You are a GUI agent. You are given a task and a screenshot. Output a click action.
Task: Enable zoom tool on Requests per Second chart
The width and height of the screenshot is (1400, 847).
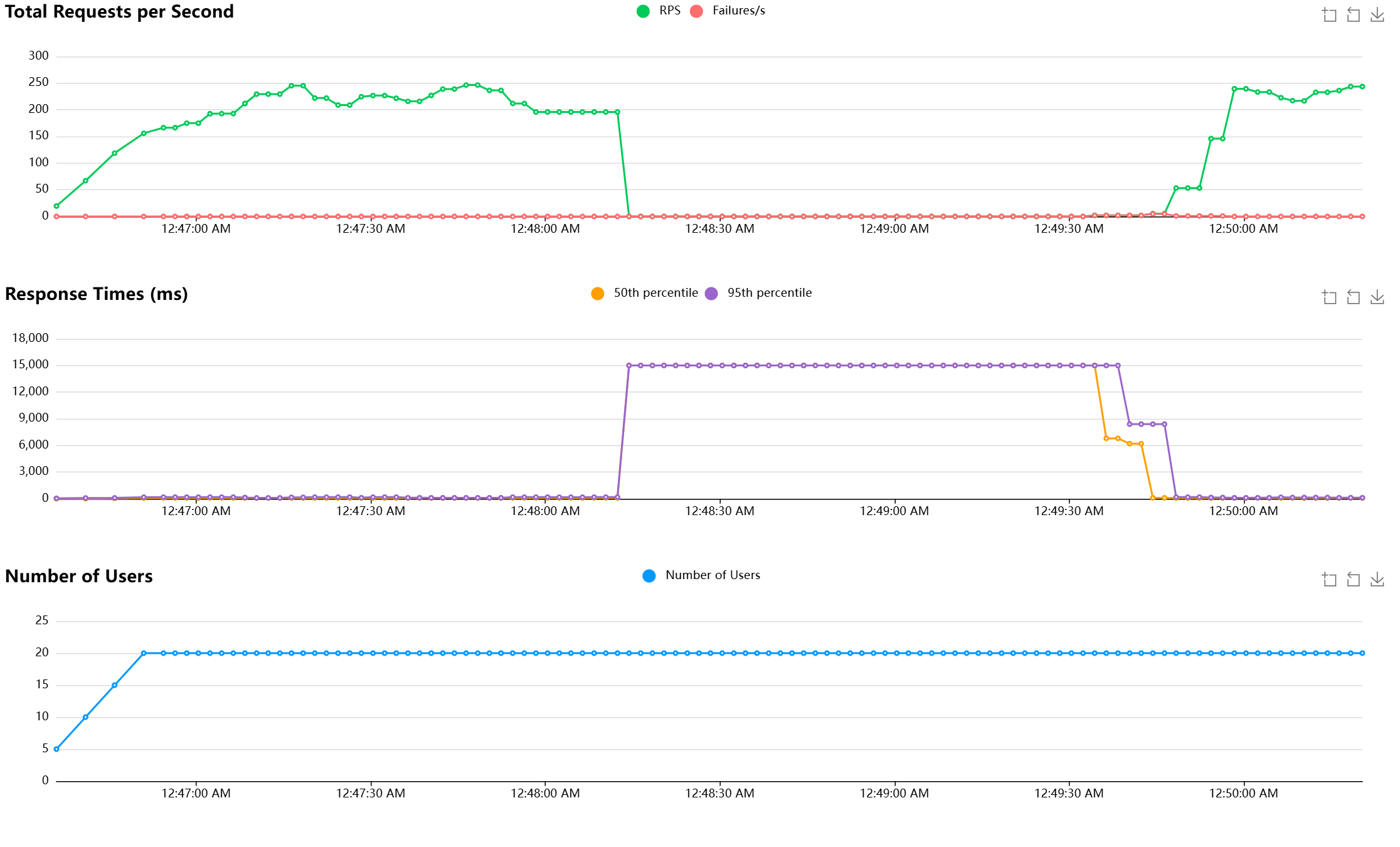point(1329,15)
